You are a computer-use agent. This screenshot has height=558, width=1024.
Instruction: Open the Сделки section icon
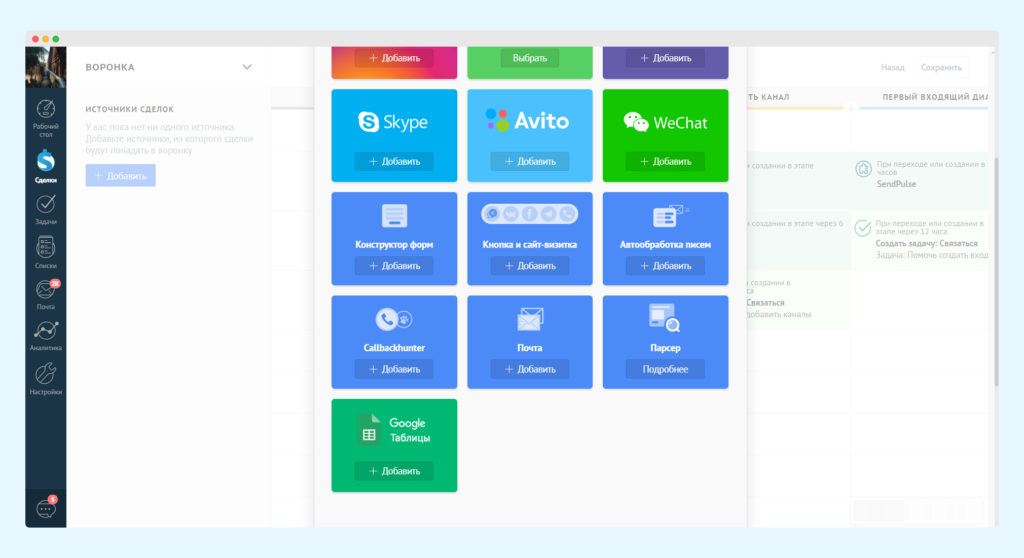coord(45,164)
